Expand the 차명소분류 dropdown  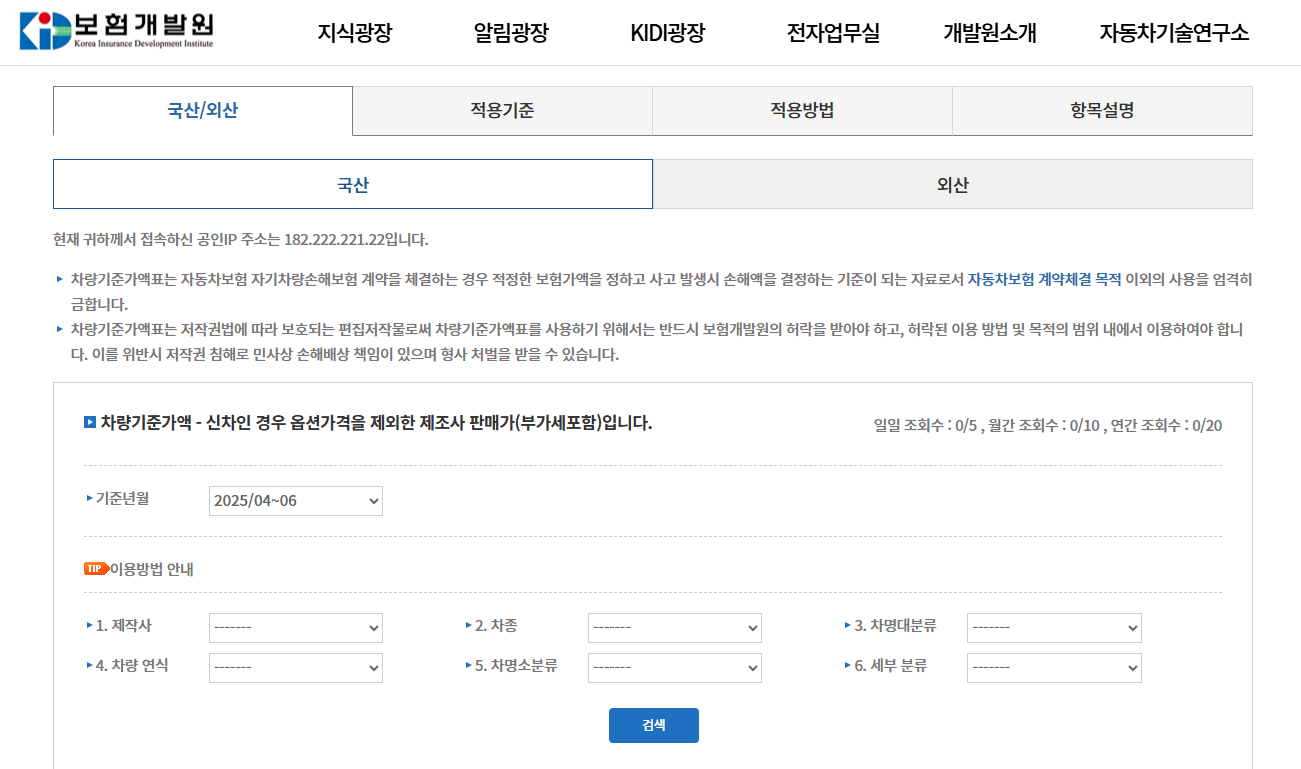[x=674, y=667]
